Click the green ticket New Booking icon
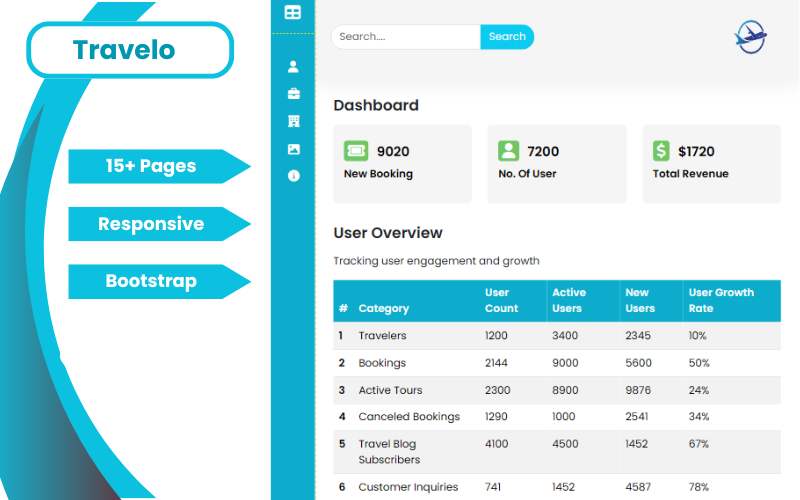Screen dimensions: 800x500 tap(355, 151)
